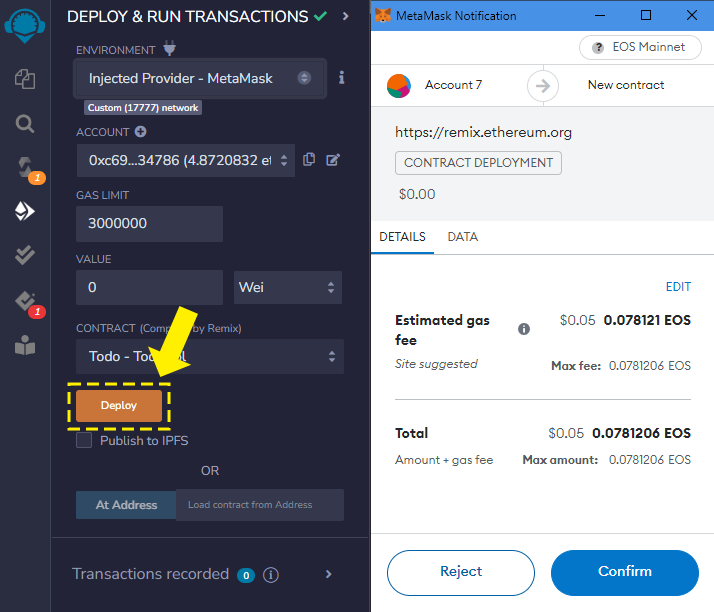Toggle Publish to IPFS checkbox

coord(84,440)
